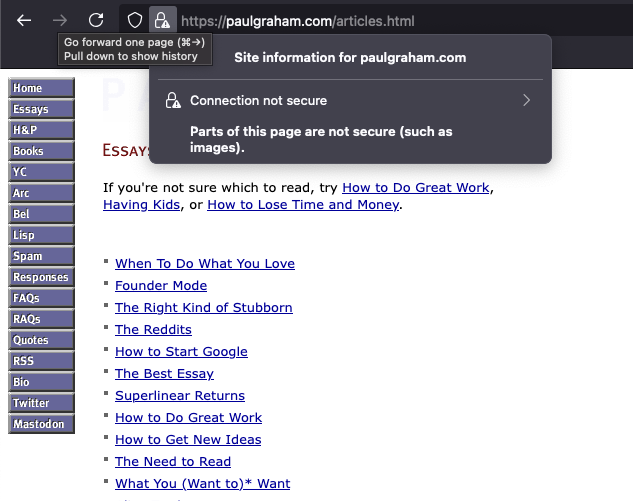Click the 'Parts of this page are not secure' message
Image resolution: width=633 pixels, height=501 pixels.
coord(321,140)
